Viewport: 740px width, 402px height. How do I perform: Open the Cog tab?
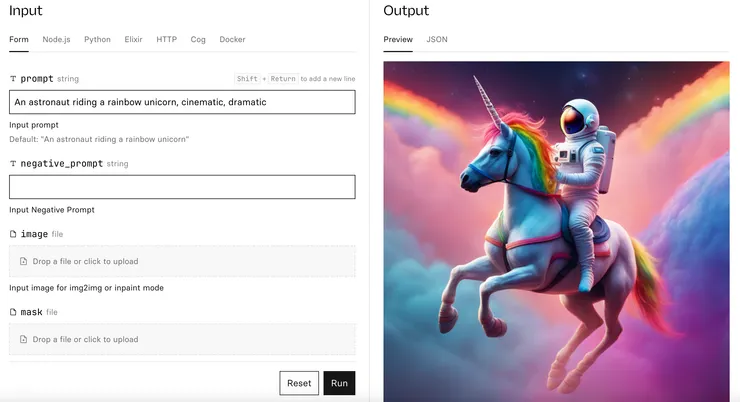click(x=198, y=39)
